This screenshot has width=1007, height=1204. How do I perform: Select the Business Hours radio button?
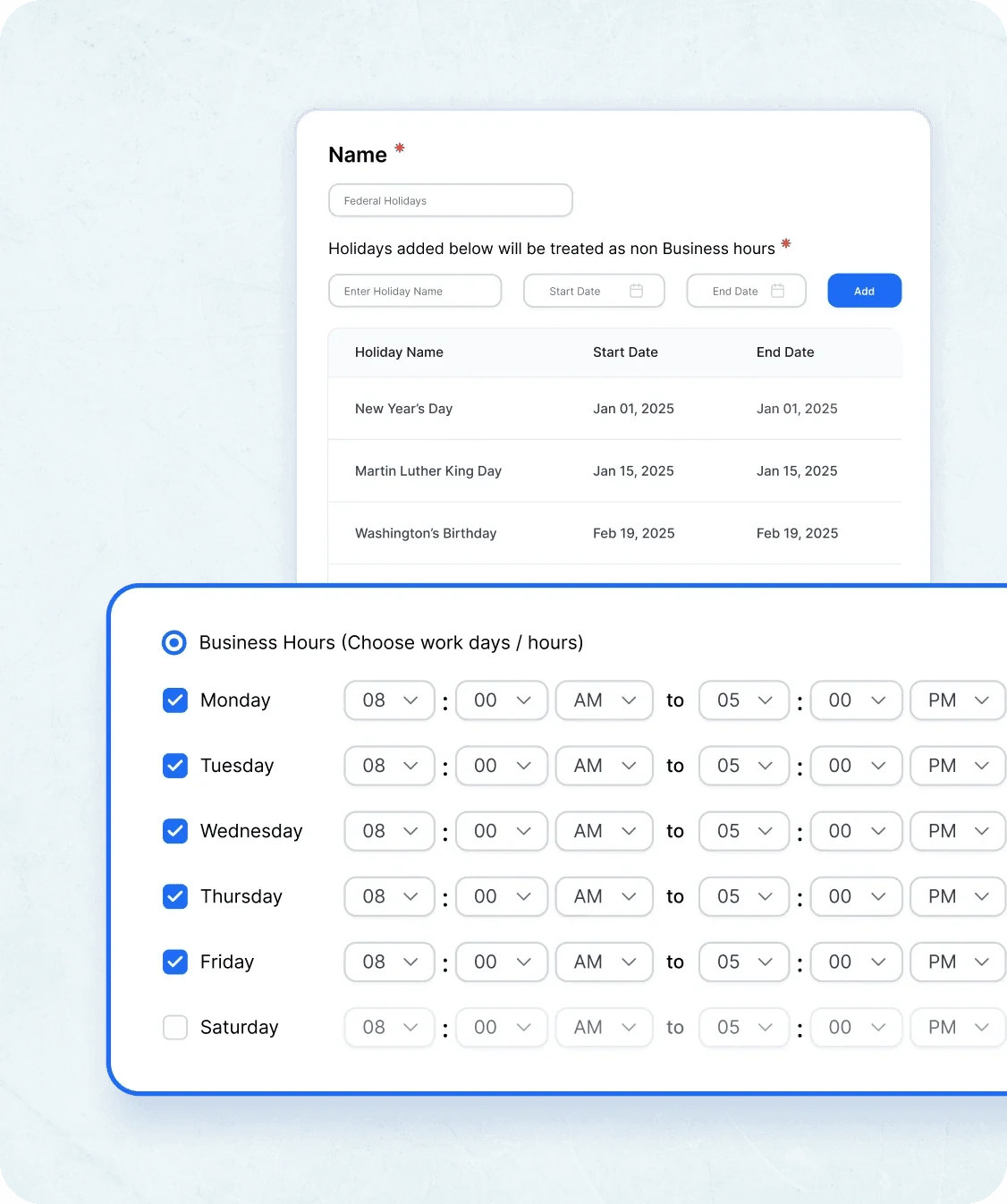tap(174, 642)
